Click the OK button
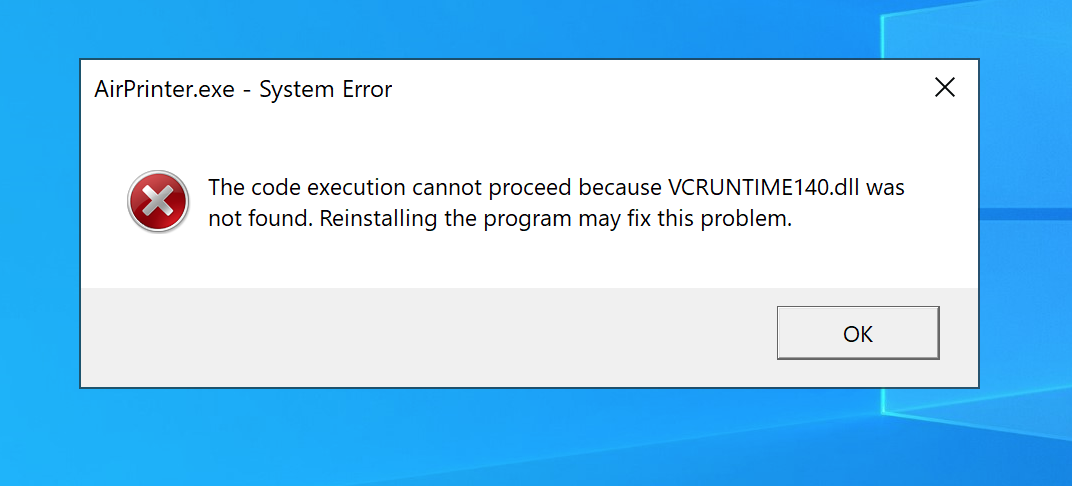 pos(858,333)
